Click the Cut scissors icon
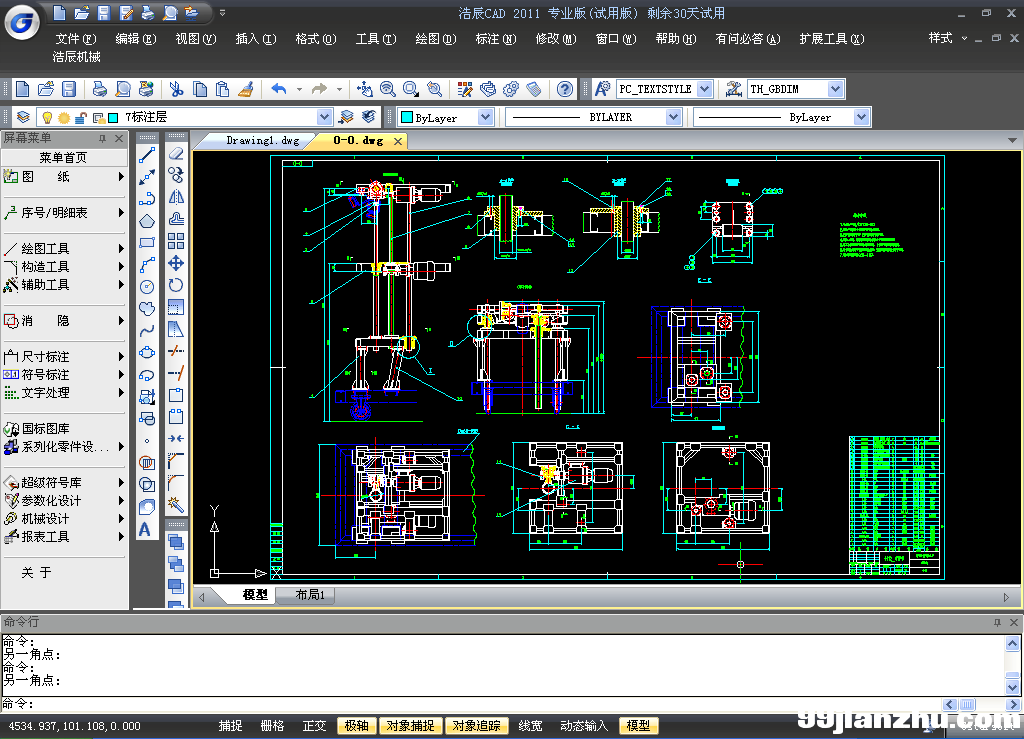The image size is (1024, 739). pos(176,89)
